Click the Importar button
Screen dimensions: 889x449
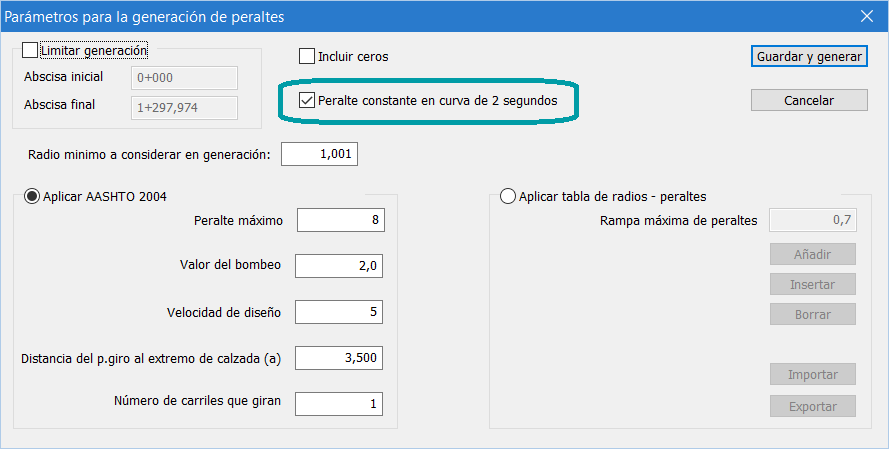click(x=812, y=375)
